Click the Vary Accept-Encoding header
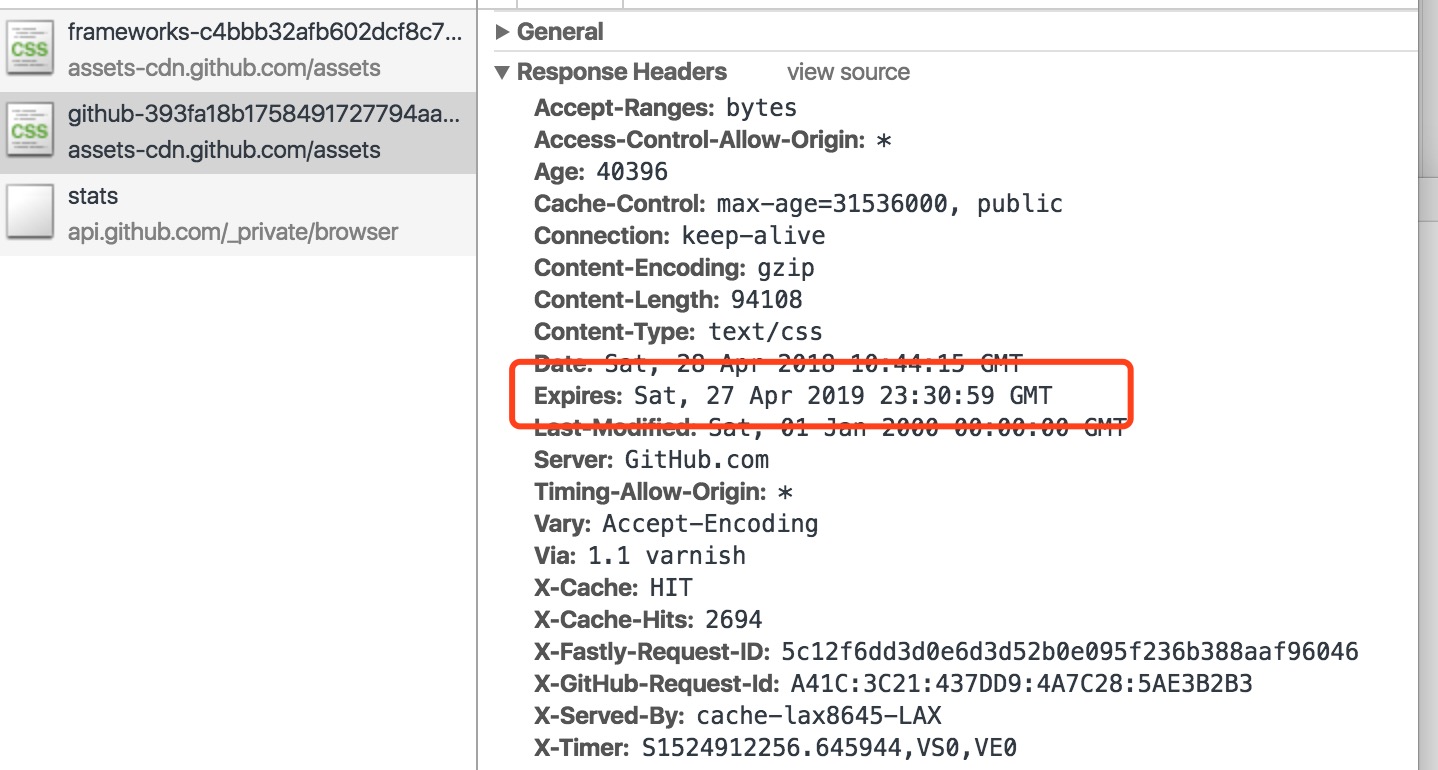Screen dimensions: 1438x770 click(x=676, y=524)
